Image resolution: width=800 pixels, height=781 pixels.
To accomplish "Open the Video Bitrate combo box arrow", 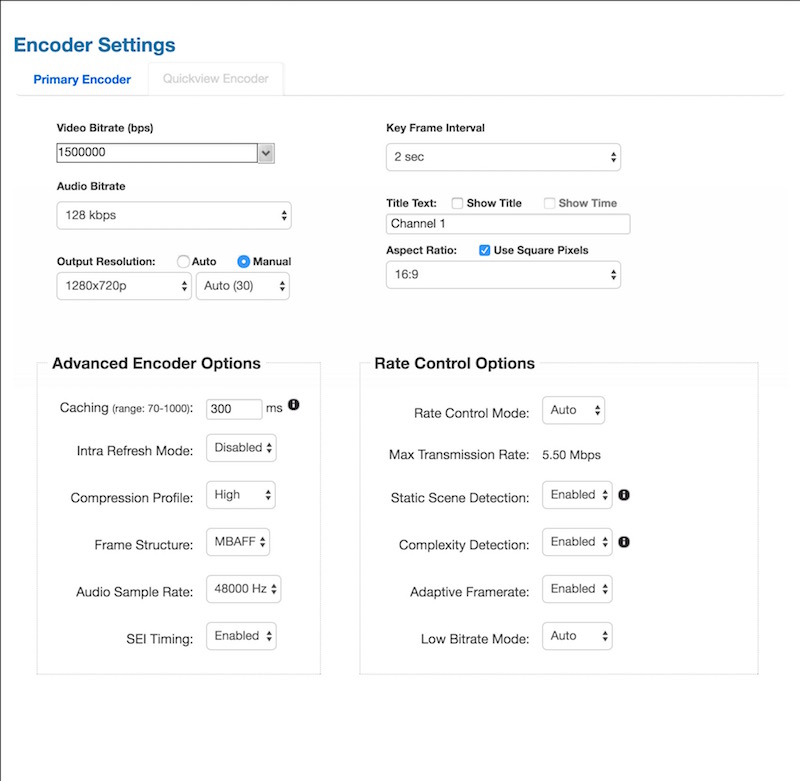I will point(266,153).
